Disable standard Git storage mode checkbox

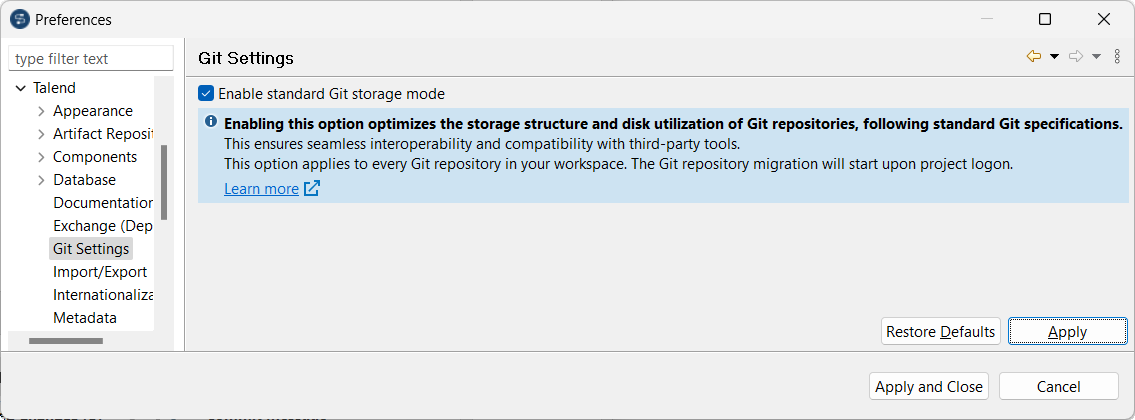point(206,94)
